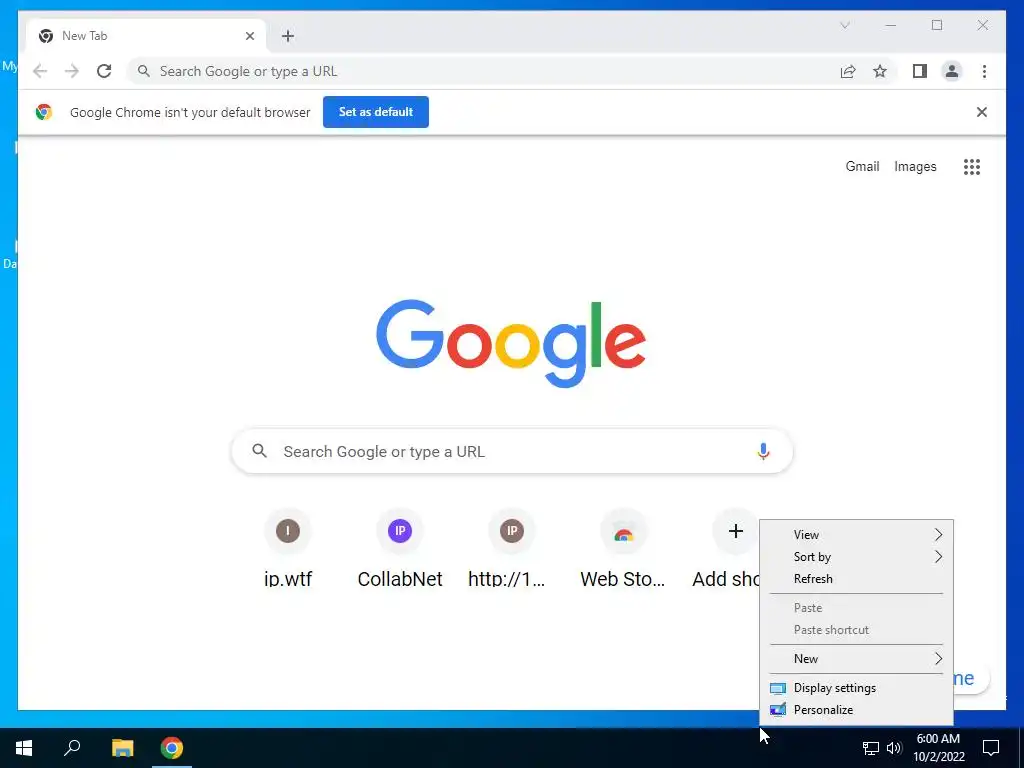Open the share this page icon
Image resolution: width=1024 pixels, height=768 pixels.
click(848, 71)
